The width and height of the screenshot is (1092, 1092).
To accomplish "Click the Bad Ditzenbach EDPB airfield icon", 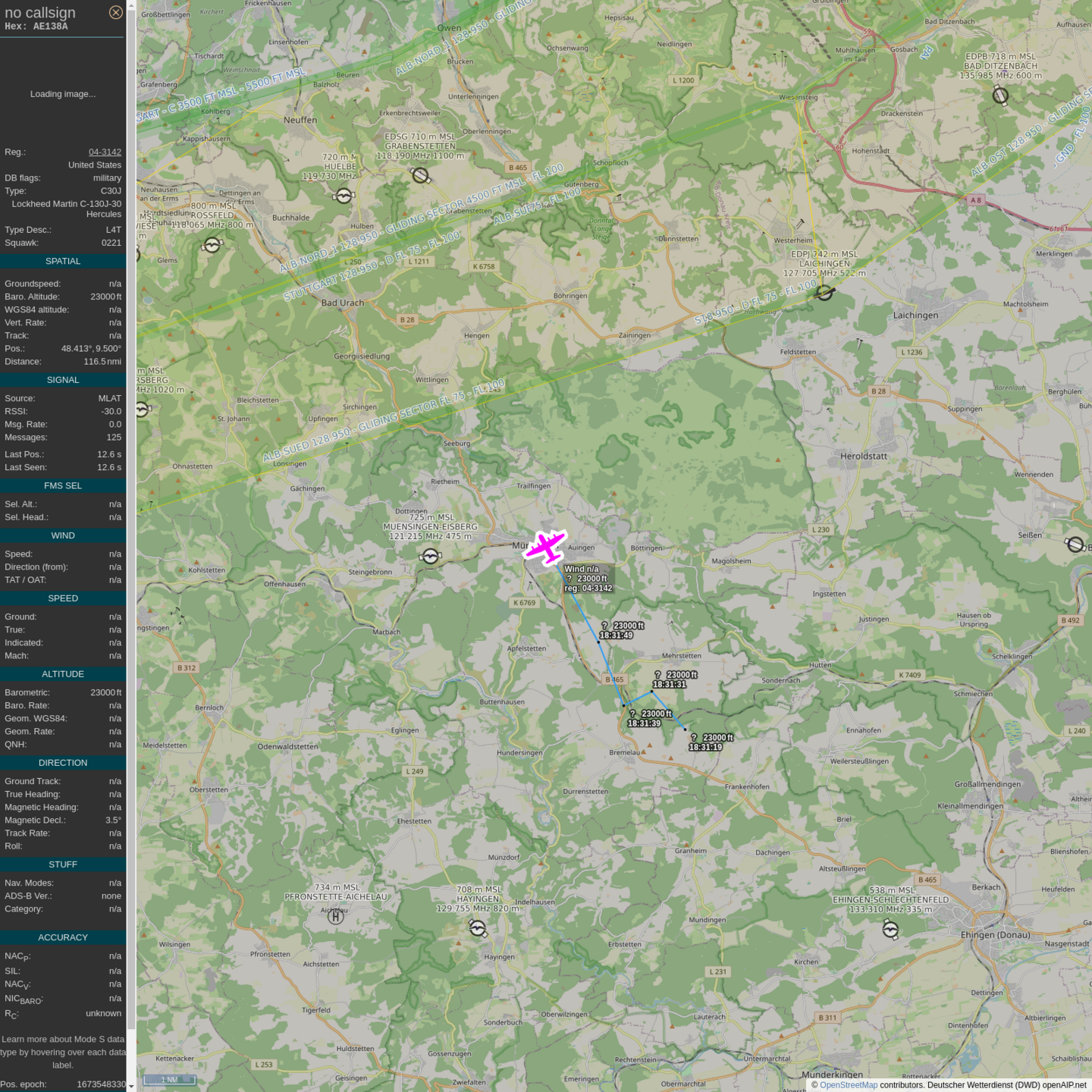I will tap(1000, 96).
